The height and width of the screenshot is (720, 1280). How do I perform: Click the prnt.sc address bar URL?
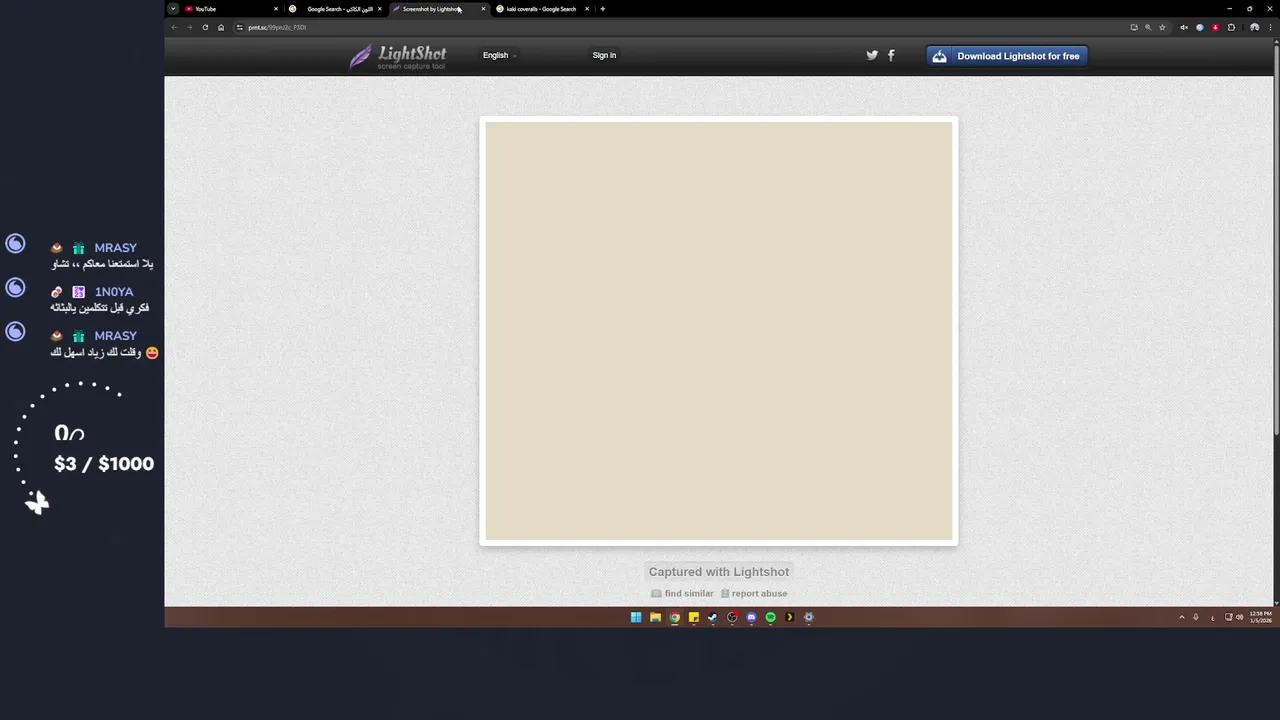tap(278, 27)
